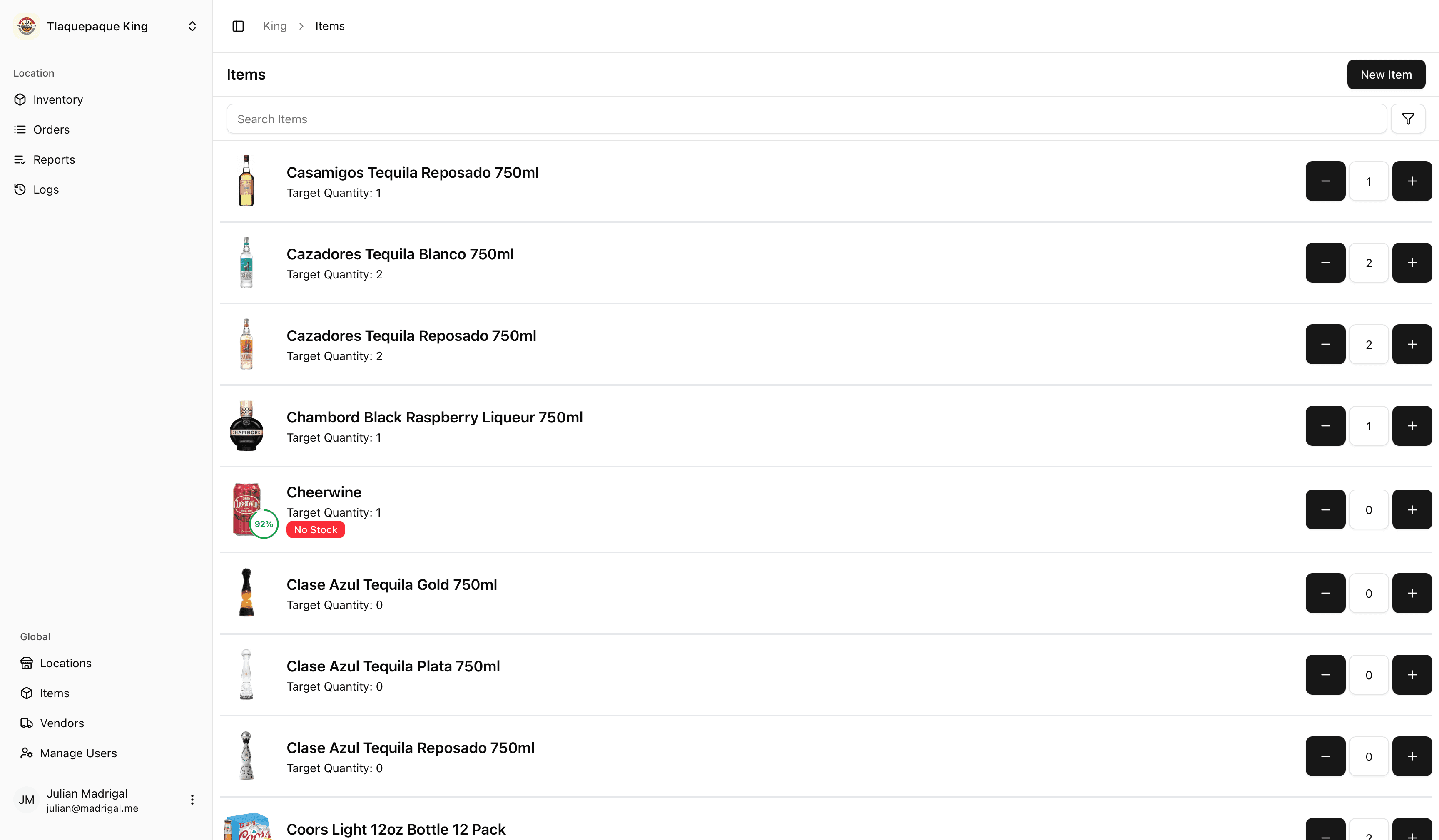
Task: Click the Inventory box icon
Action: 20,99
